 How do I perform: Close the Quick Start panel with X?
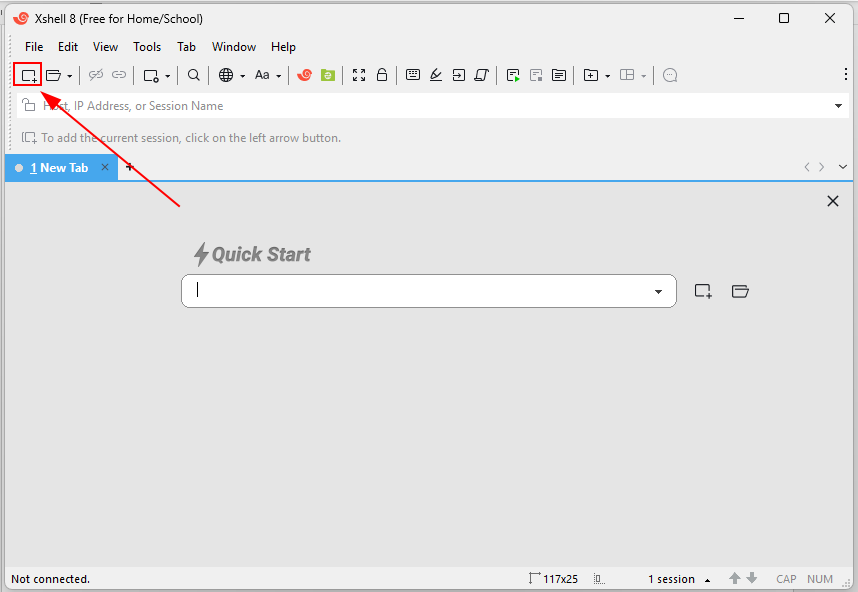tap(833, 201)
